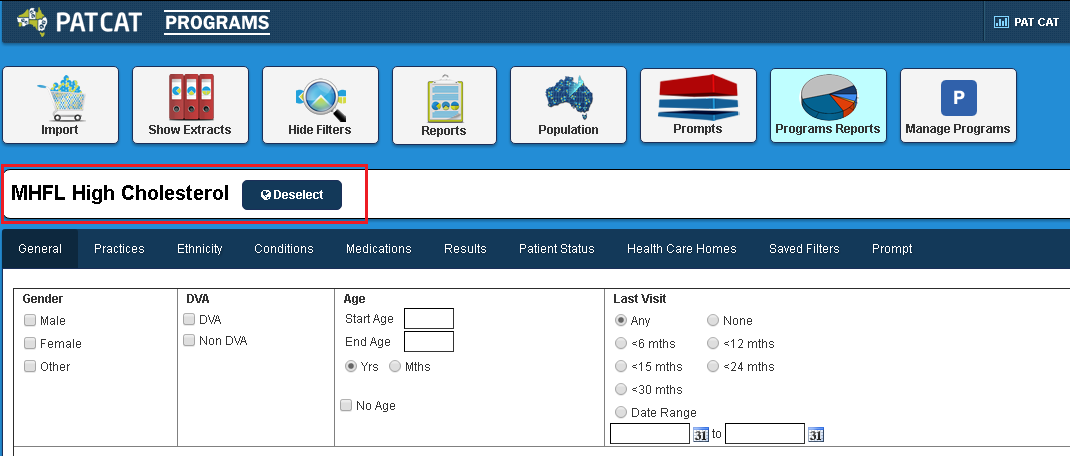Switch to the Health Care Homes tab
This screenshot has width=1070, height=456.
coord(682,248)
